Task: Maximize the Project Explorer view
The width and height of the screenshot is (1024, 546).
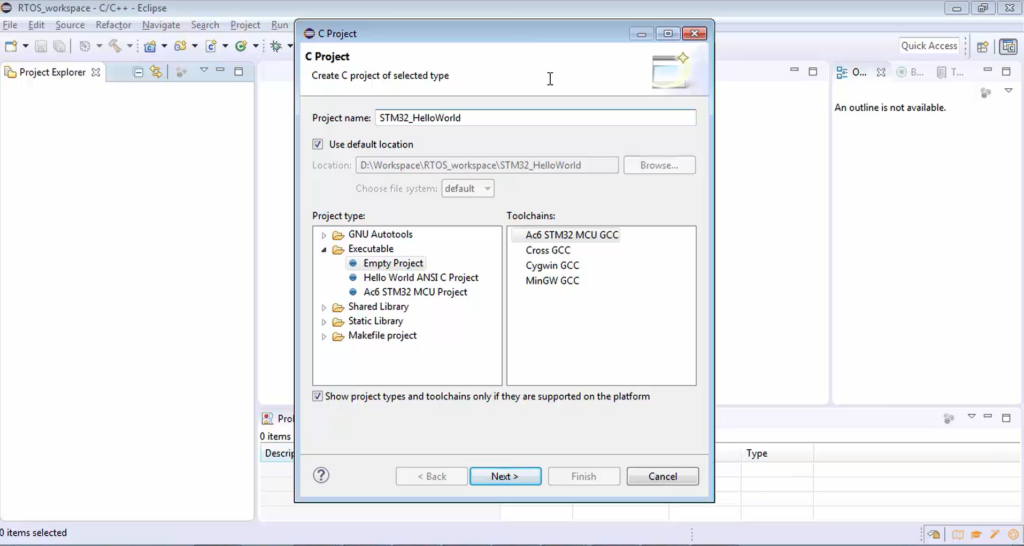Action: (x=238, y=71)
